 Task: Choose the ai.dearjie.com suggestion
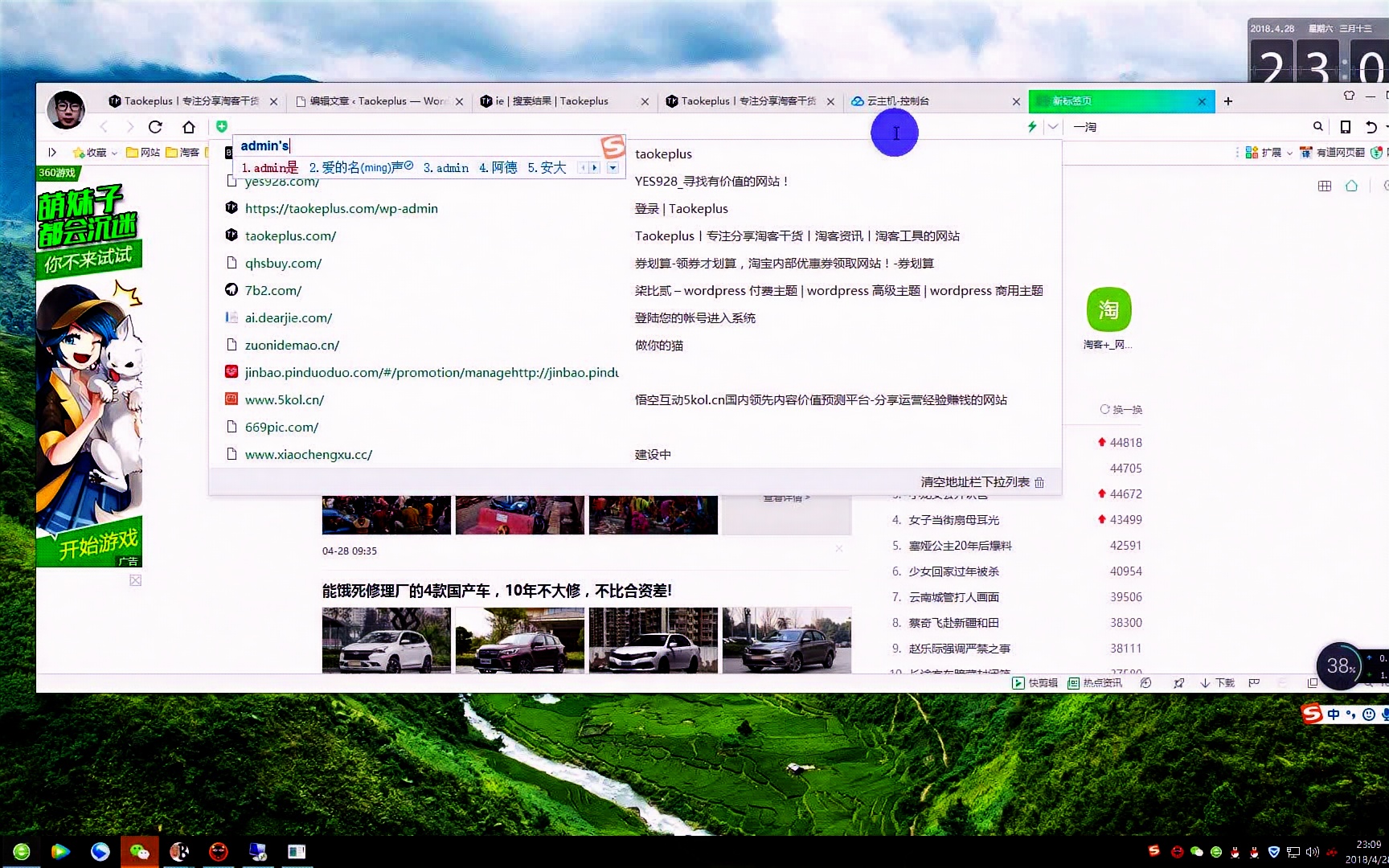click(x=635, y=318)
